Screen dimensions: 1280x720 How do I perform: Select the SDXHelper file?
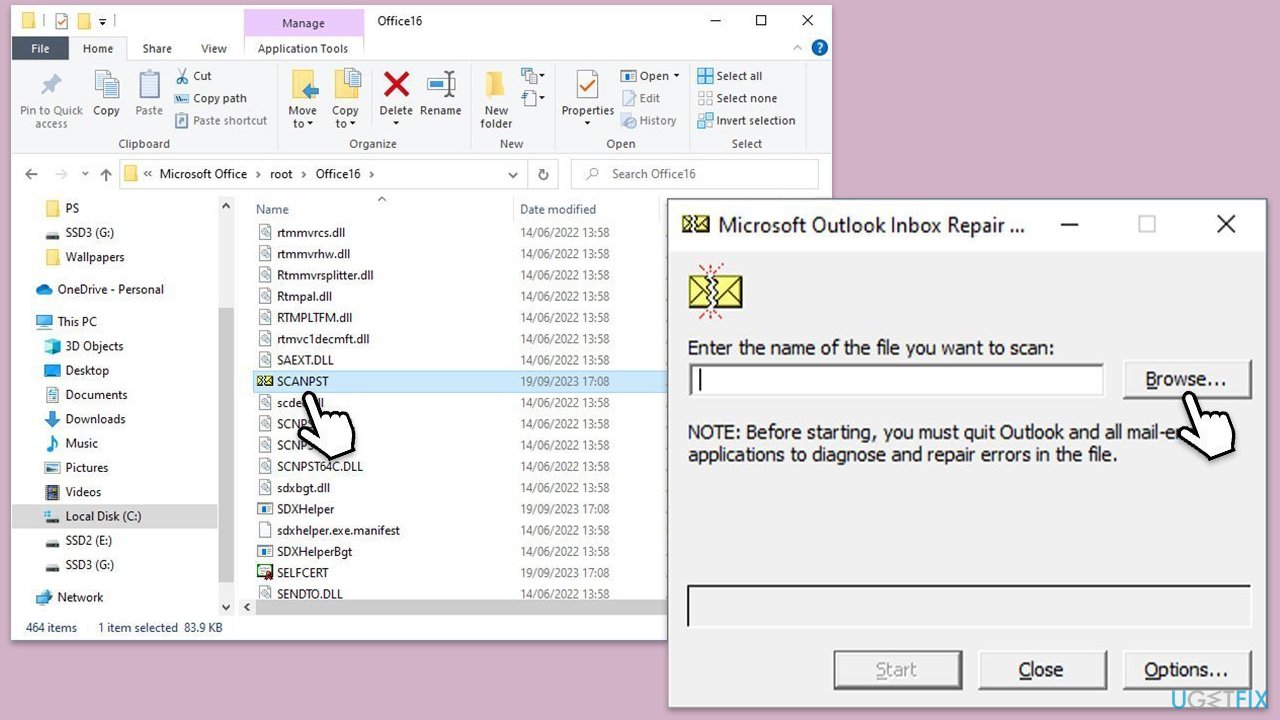[305, 509]
